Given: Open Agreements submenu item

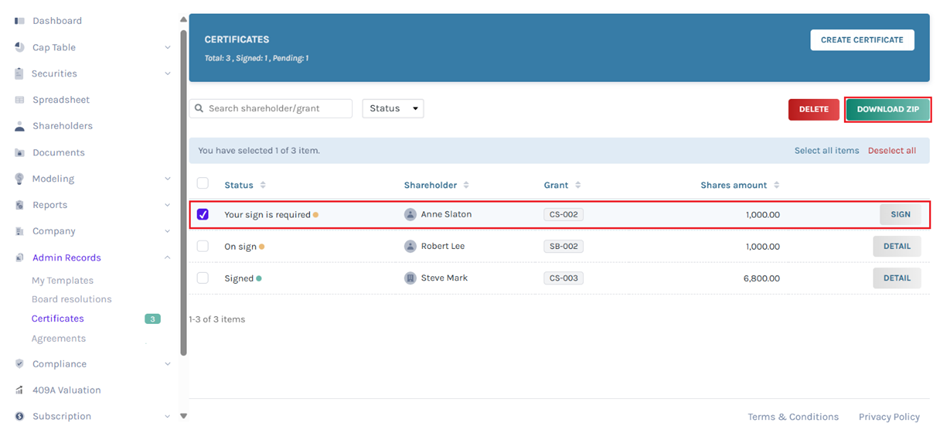Looking at the screenshot, I should (58, 339).
